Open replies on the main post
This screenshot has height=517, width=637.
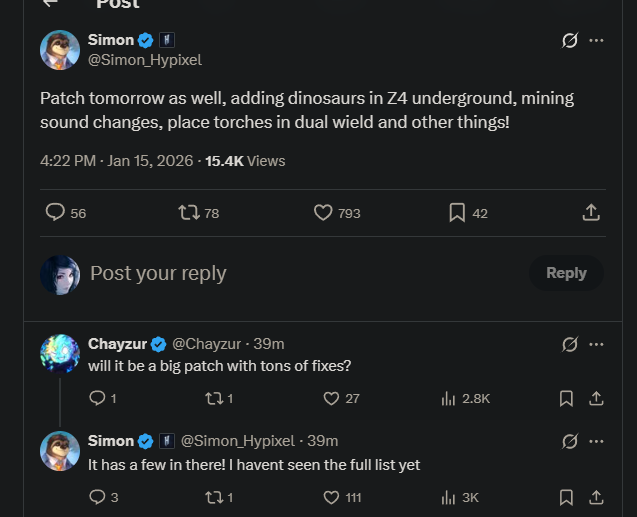(56, 212)
